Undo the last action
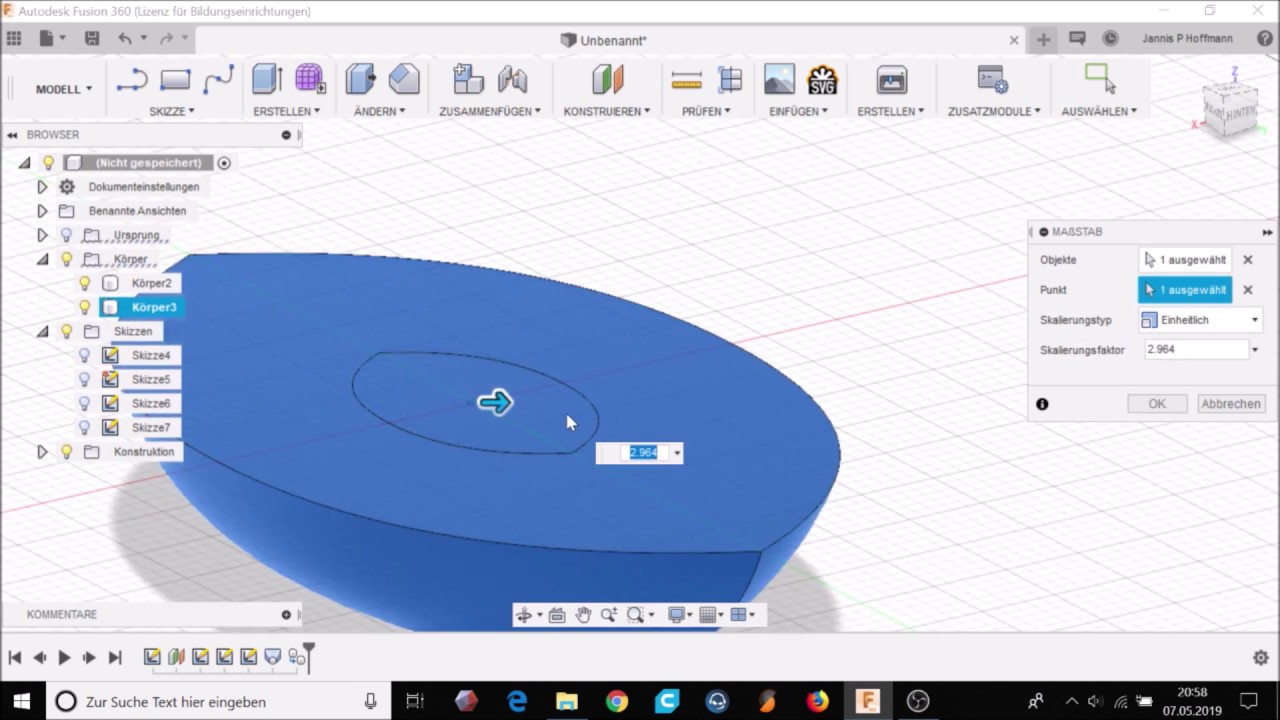 [x=125, y=39]
